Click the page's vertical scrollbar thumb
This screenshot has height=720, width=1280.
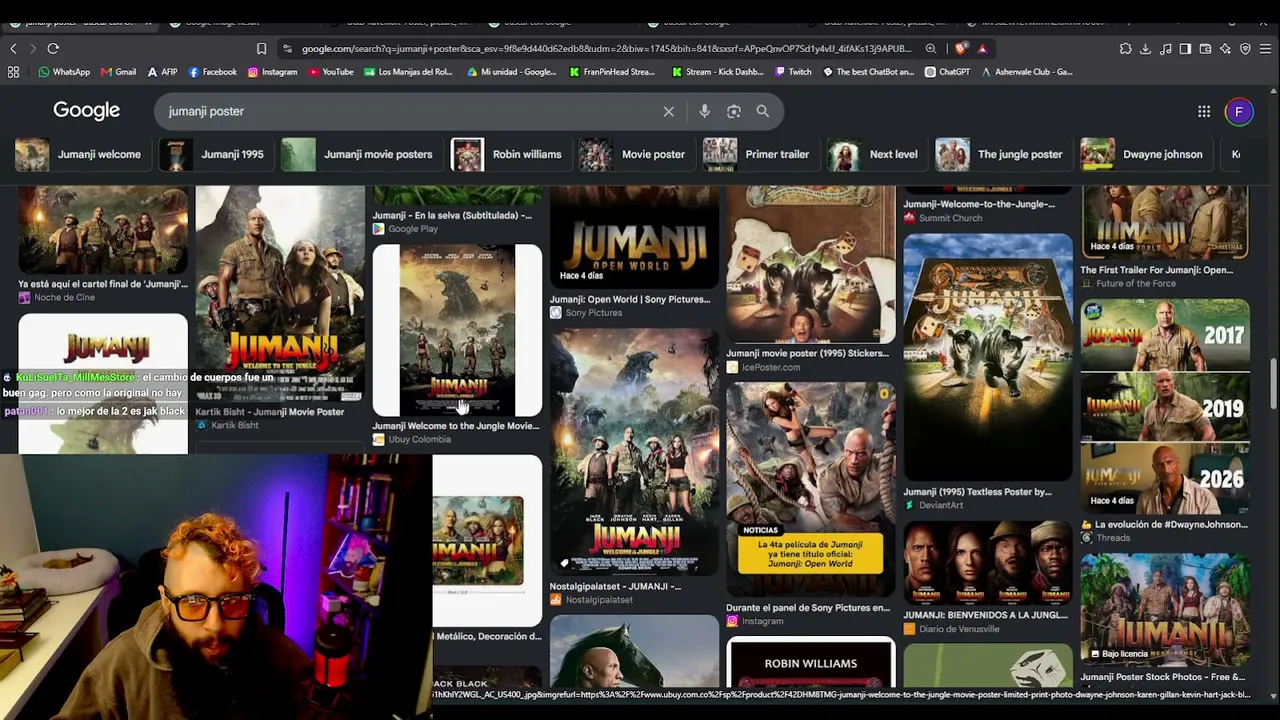click(x=1273, y=385)
